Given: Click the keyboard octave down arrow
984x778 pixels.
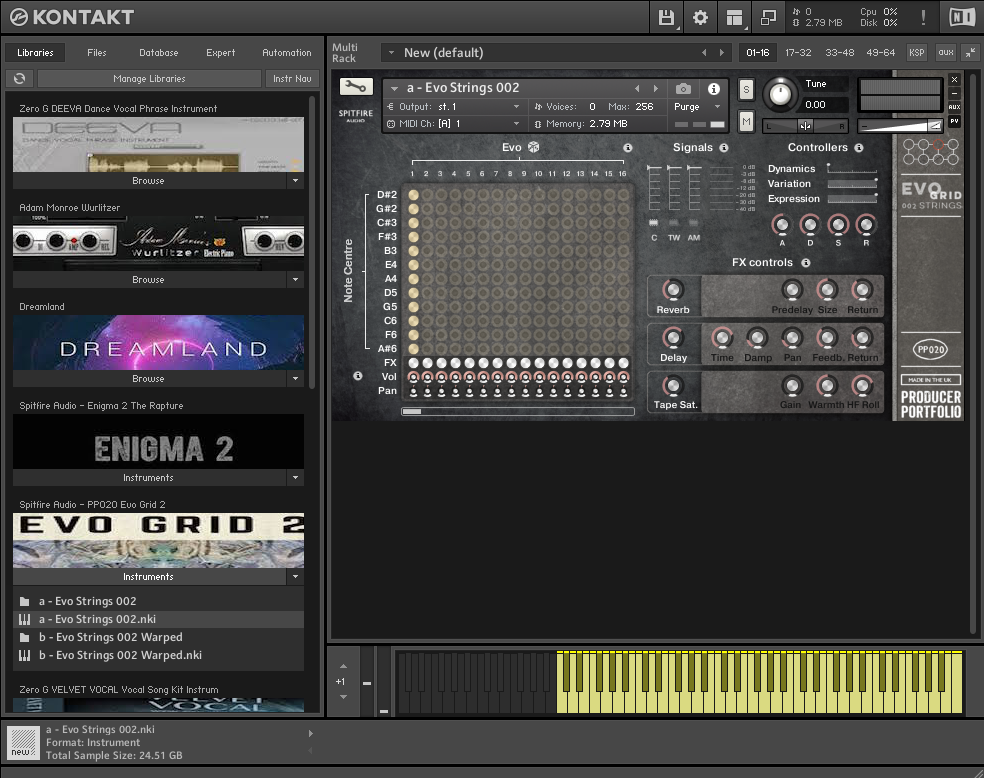Looking at the screenshot, I should pyautogui.click(x=343, y=696).
